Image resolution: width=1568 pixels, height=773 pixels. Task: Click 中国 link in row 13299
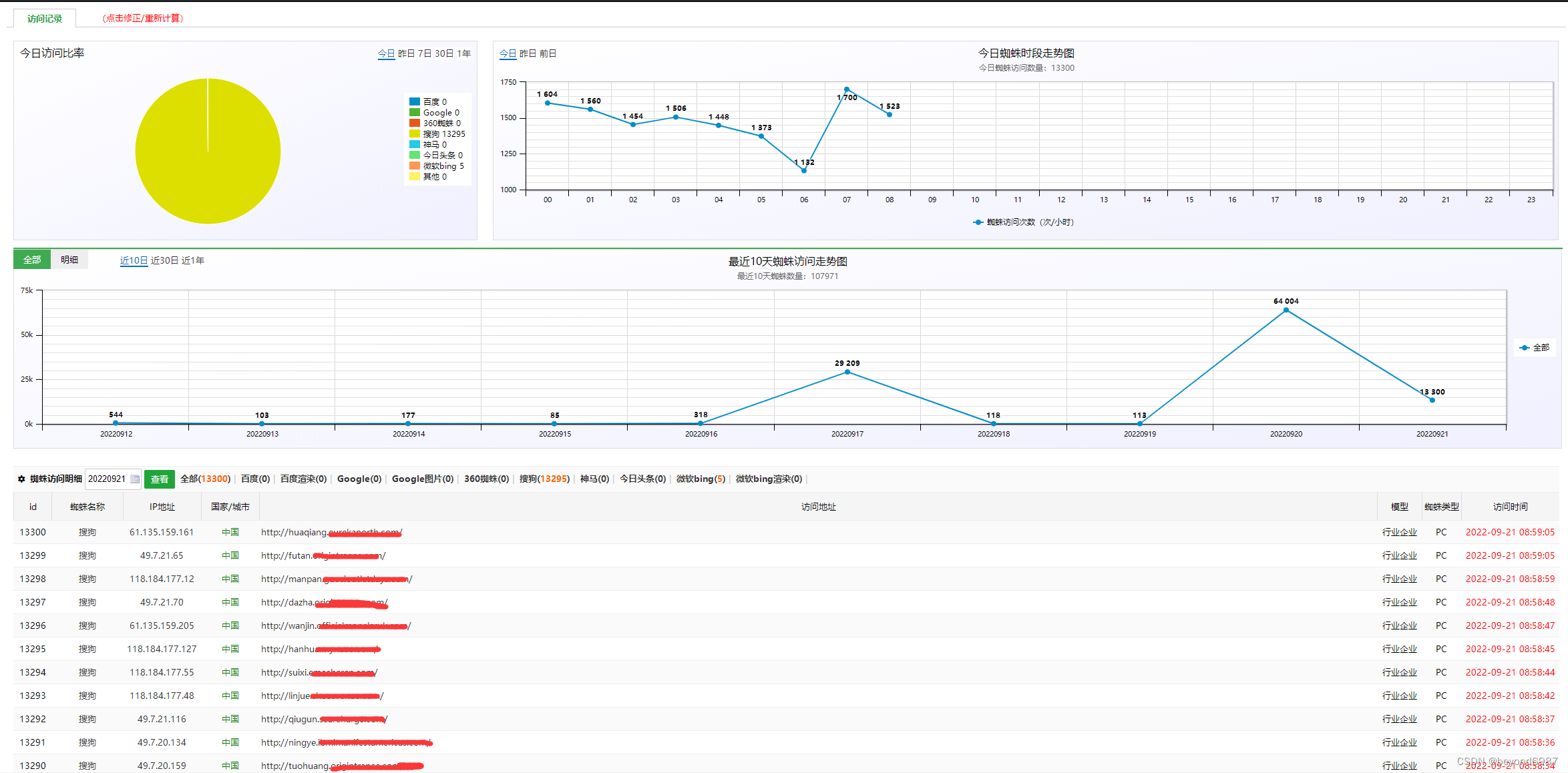tap(230, 555)
